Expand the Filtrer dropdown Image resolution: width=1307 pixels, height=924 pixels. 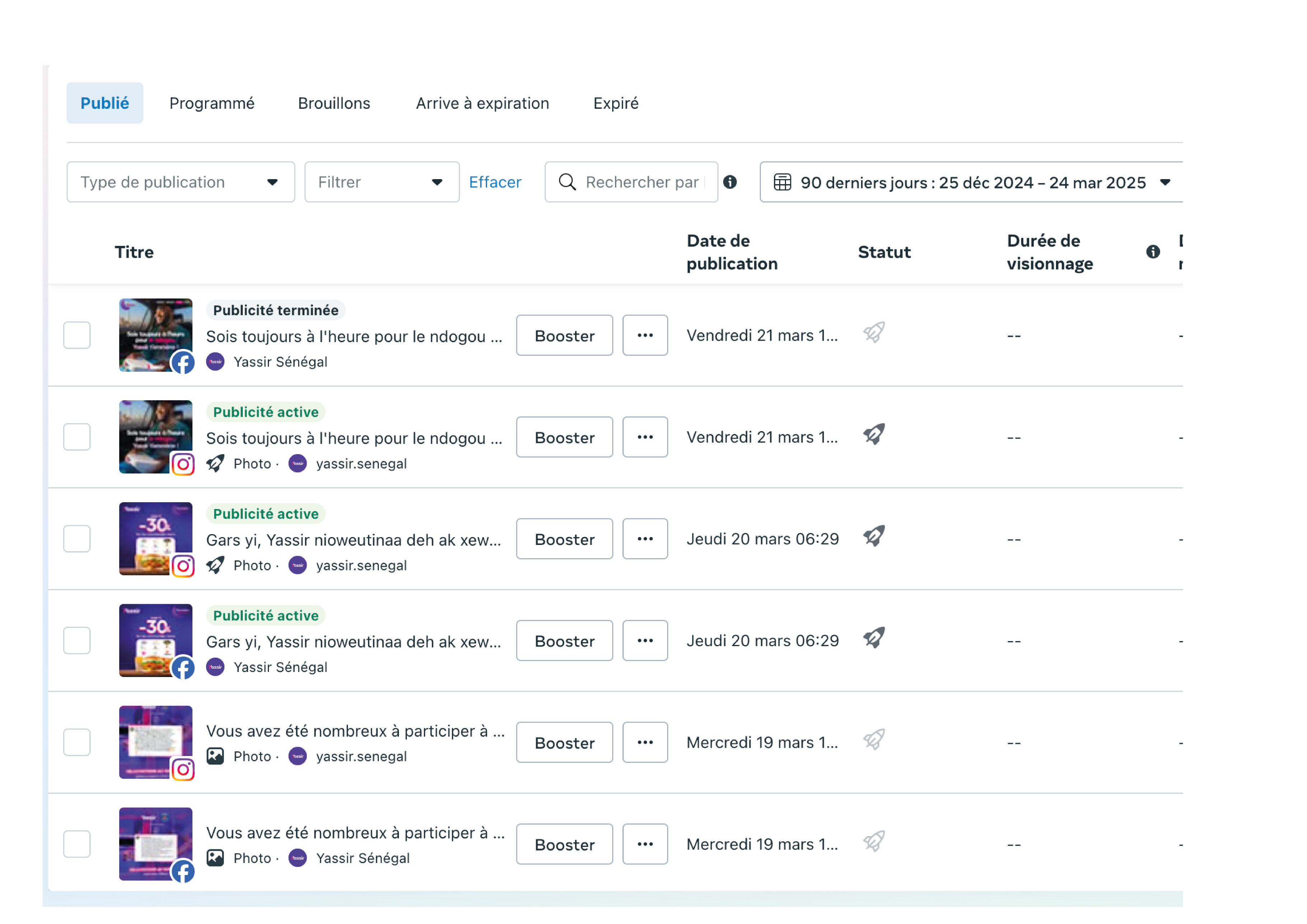381,183
